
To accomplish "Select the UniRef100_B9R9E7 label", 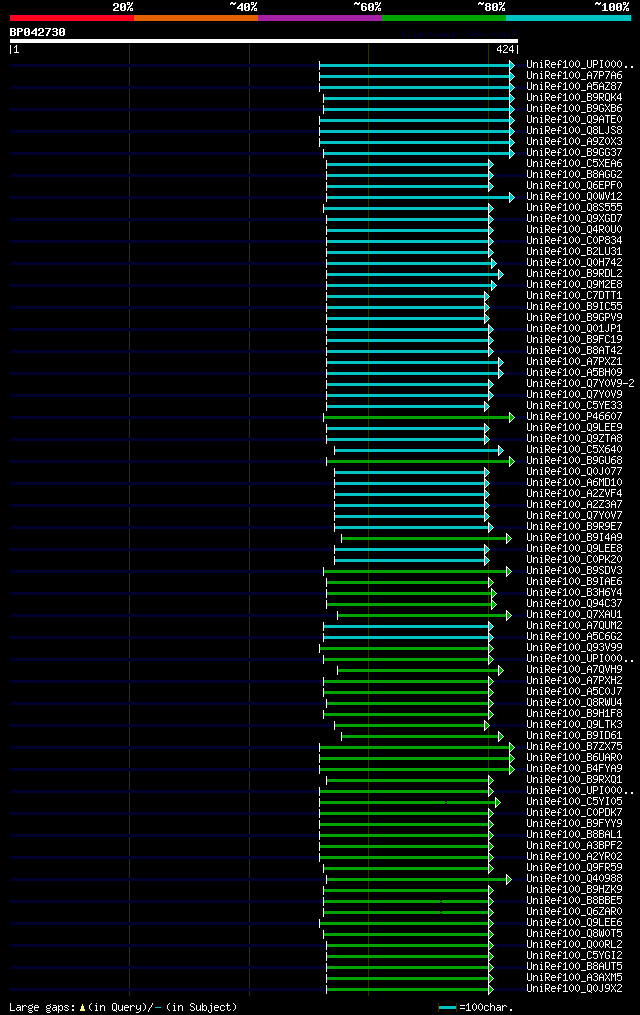I will point(574,527).
